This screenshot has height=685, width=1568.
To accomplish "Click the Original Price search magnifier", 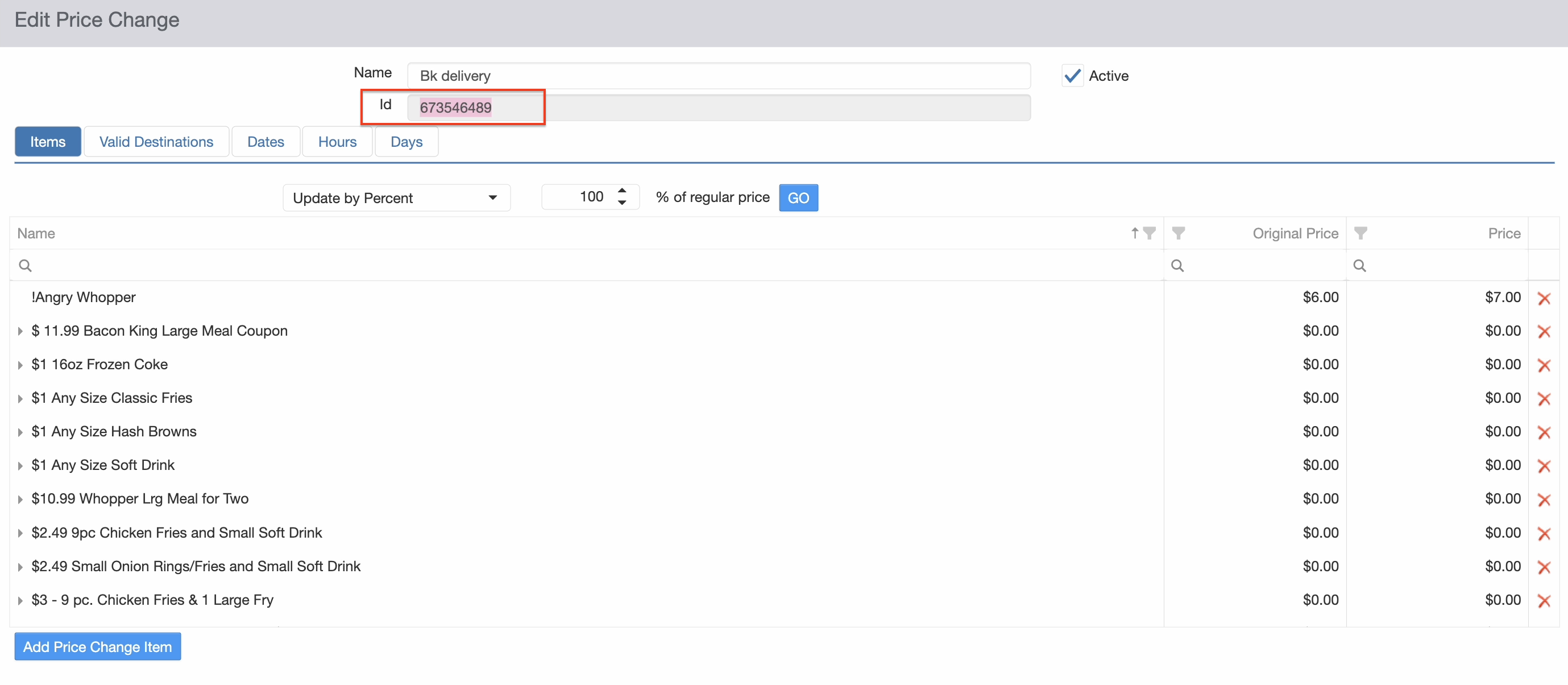I will (1177, 266).
